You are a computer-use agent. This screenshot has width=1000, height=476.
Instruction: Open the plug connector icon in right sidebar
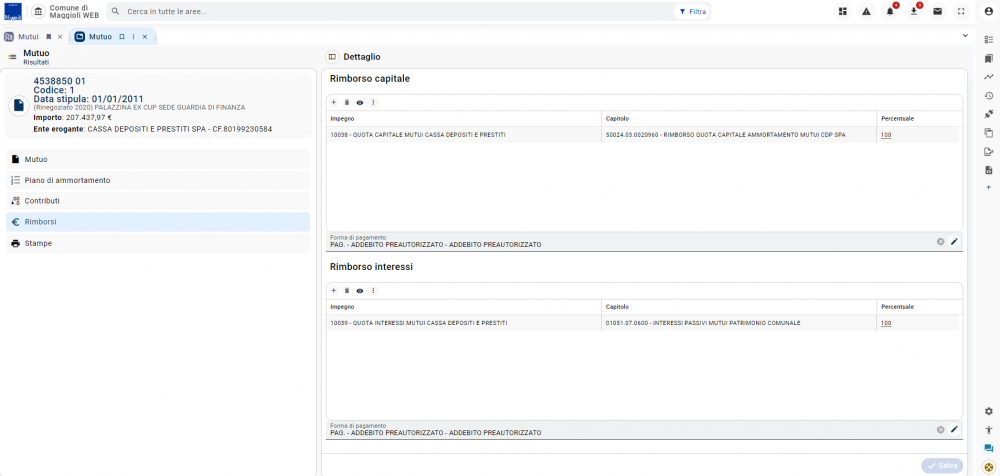click(989, 114)
